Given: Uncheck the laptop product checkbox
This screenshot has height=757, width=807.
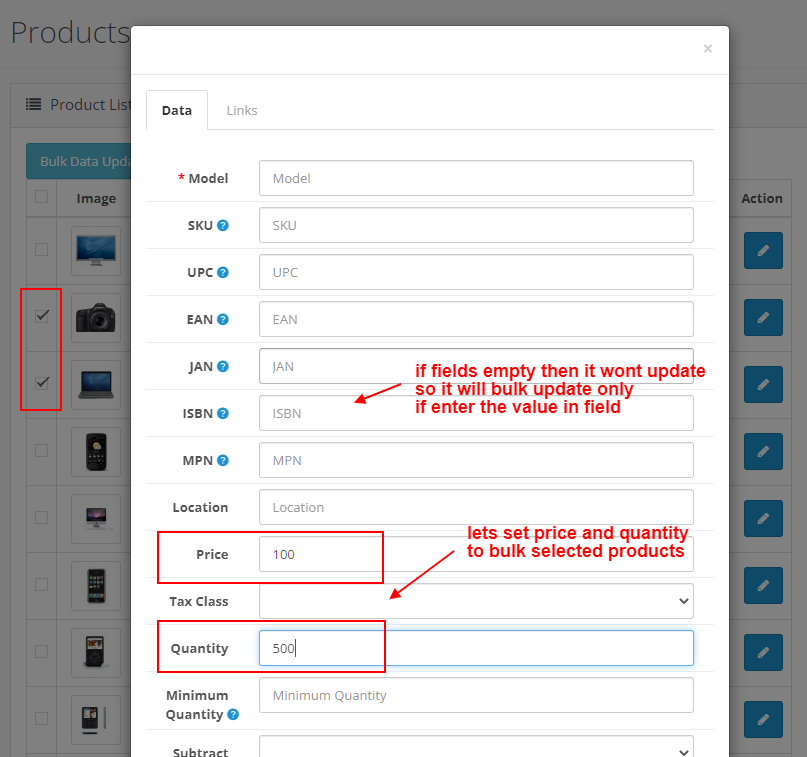Looking at the screenshot, I should coord(42,383).
